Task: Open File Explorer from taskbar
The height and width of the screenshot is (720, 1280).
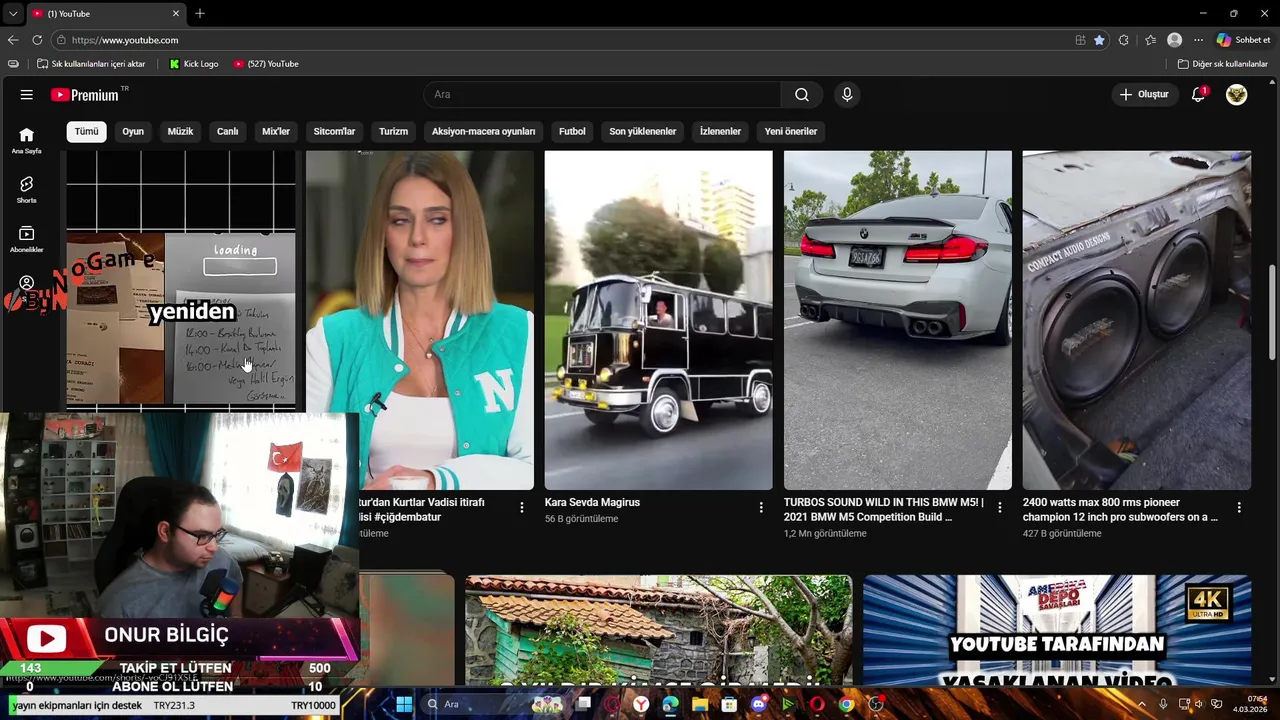Action: 700,704
